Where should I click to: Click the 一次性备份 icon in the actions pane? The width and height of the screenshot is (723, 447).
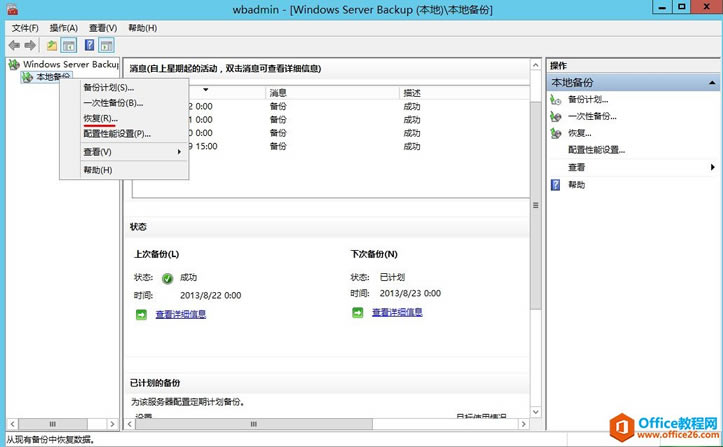tap(556, 116)
